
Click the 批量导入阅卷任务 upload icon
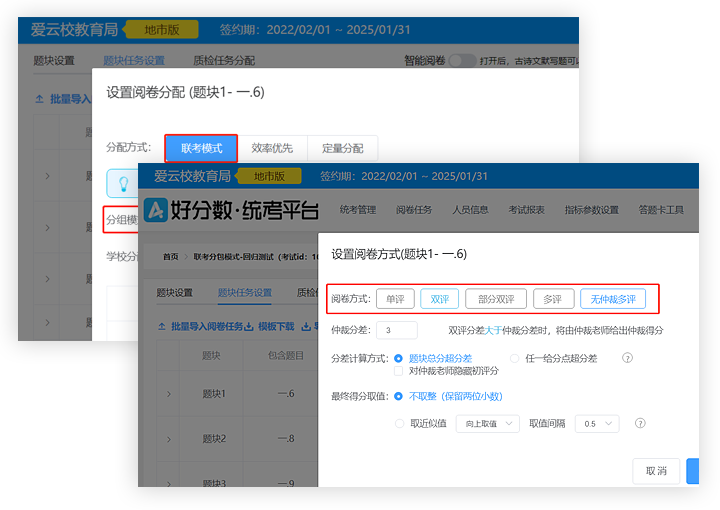(x=163, y=326)
